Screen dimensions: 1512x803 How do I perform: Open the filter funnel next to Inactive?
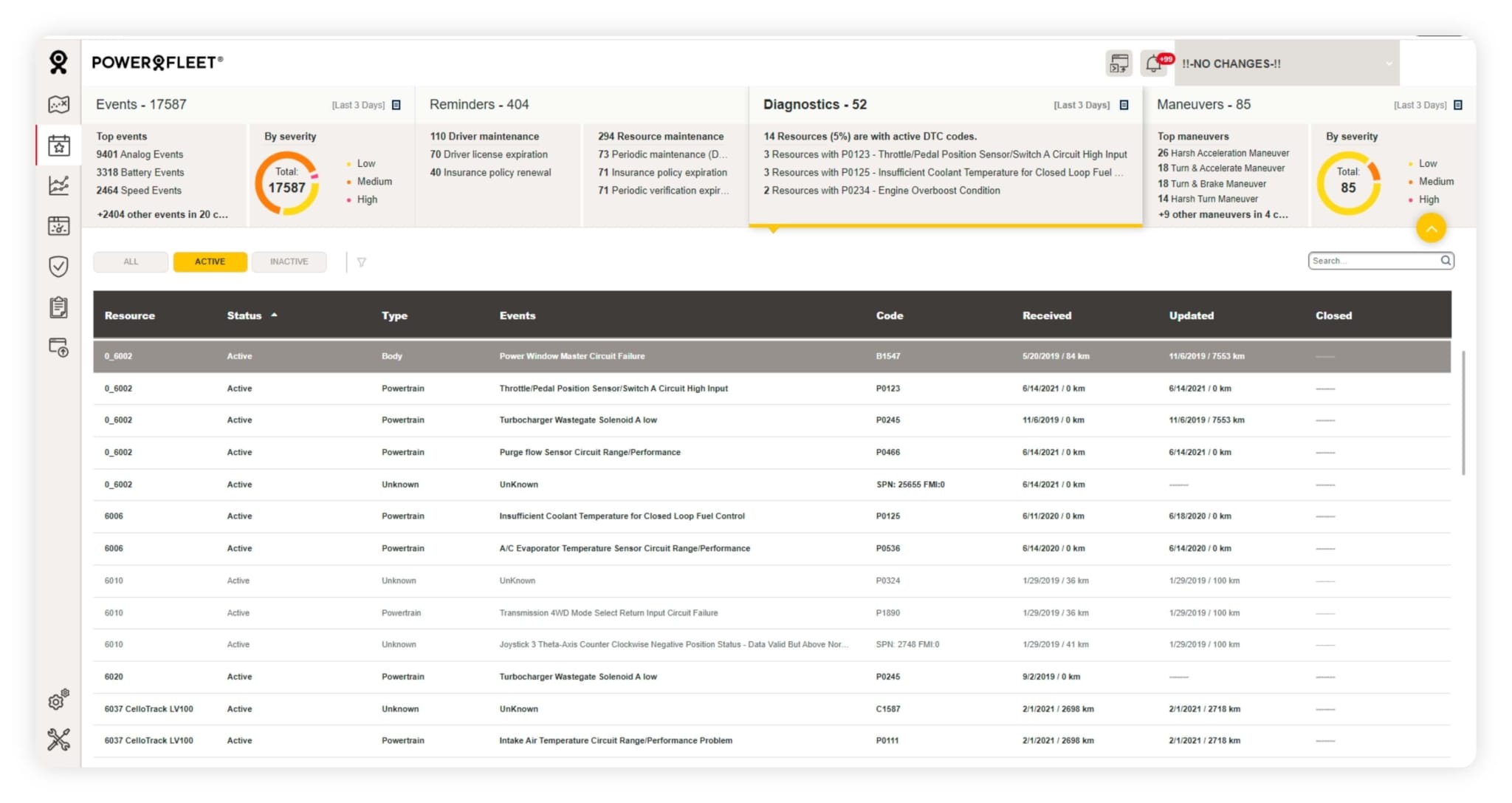point(362,262)
